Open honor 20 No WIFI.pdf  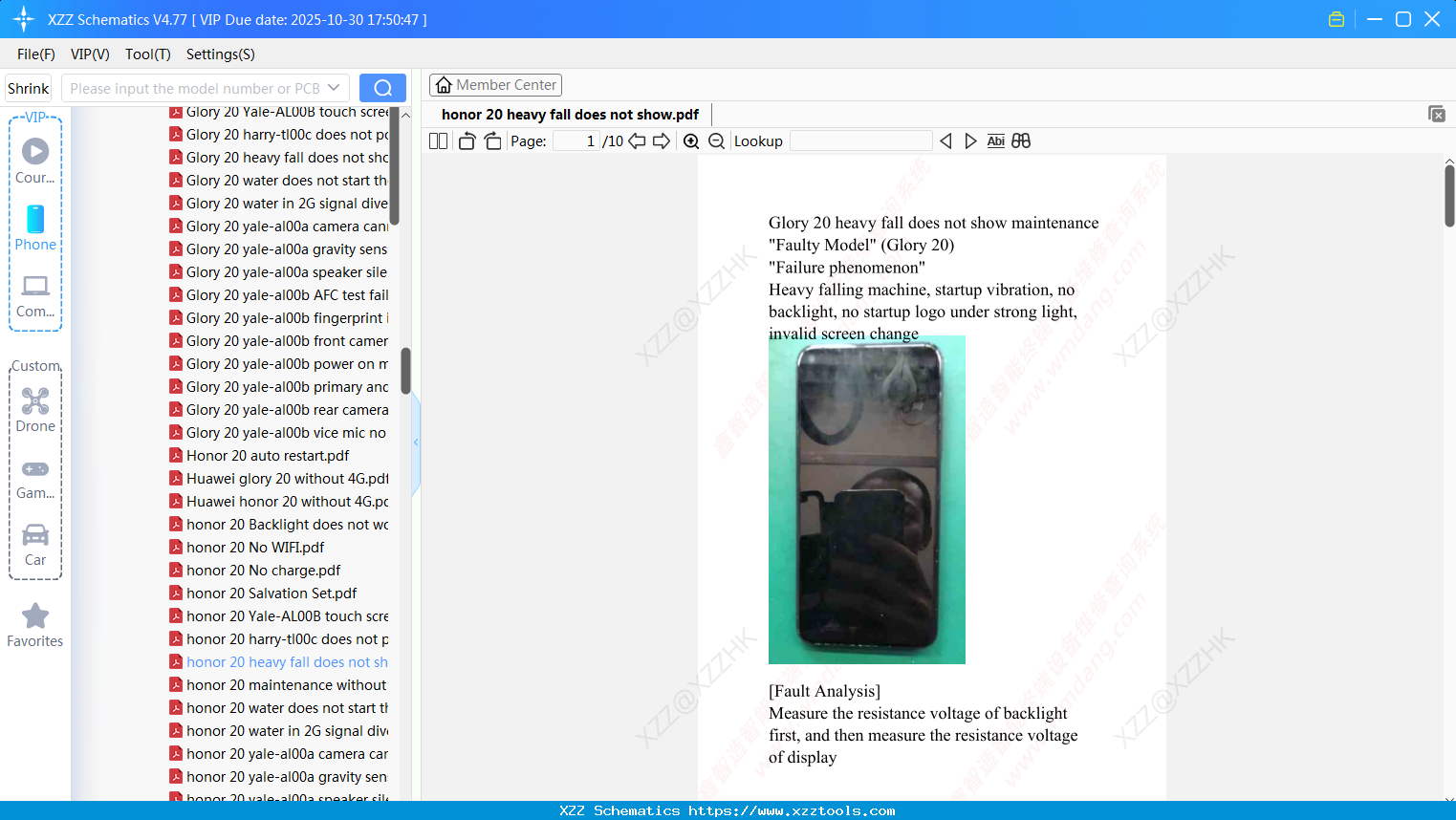point(247,548)
